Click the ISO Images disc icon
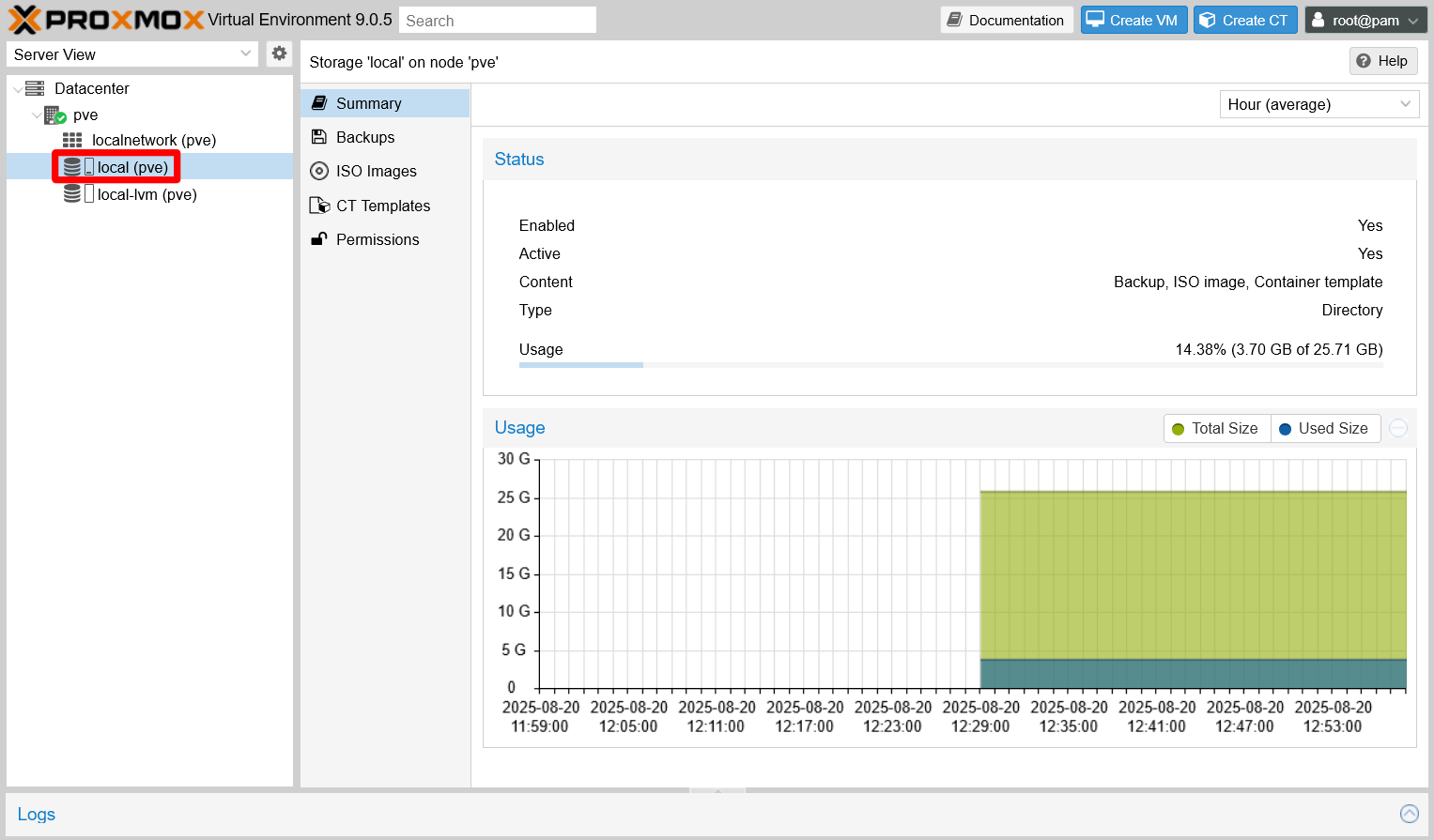1434x840 pixels. coord(319,171)
